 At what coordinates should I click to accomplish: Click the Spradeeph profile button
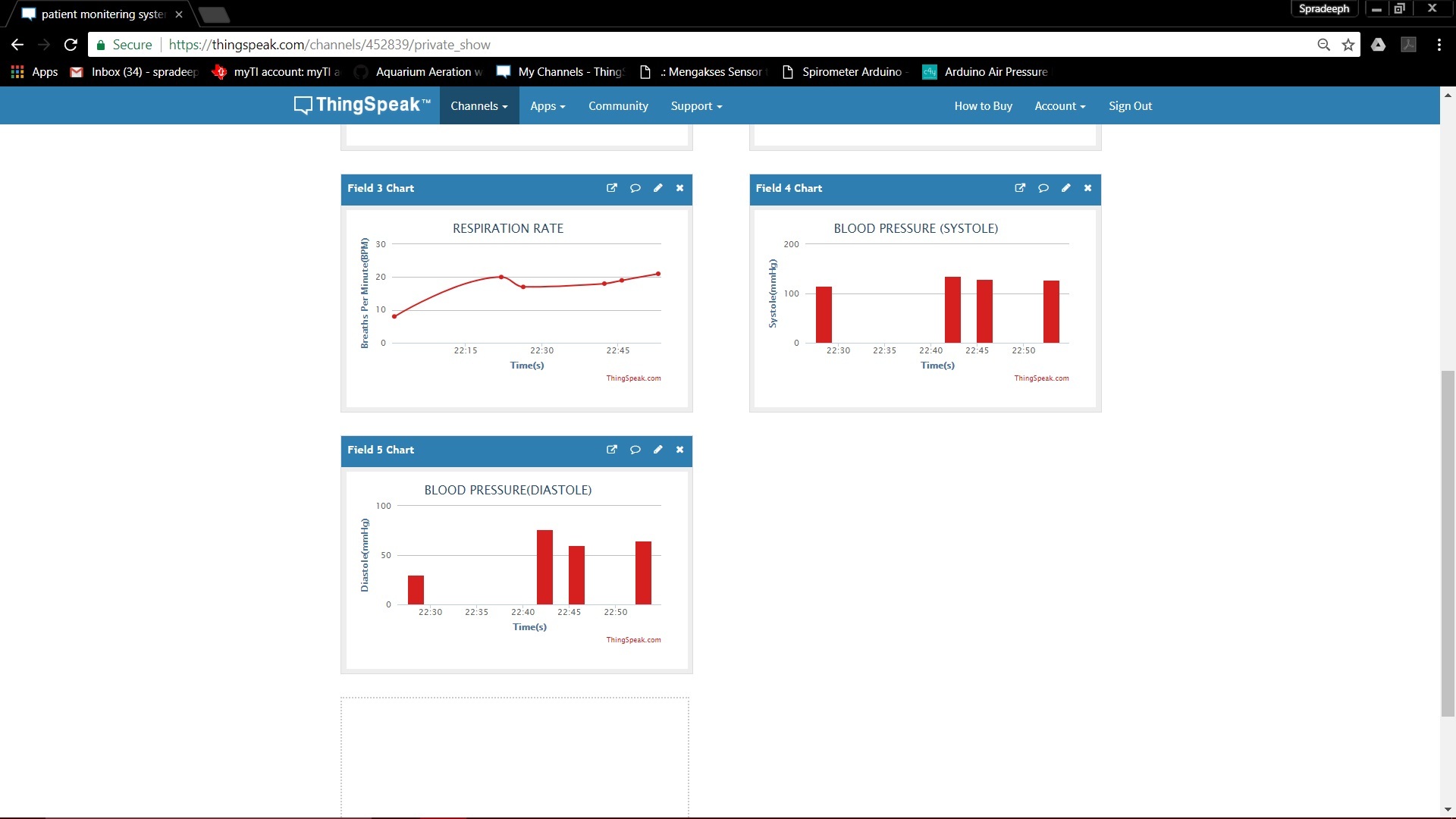coord(1324,8)
